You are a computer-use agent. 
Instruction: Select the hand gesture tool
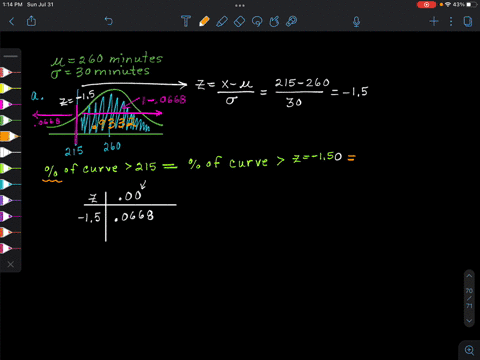tap(274, 21)
